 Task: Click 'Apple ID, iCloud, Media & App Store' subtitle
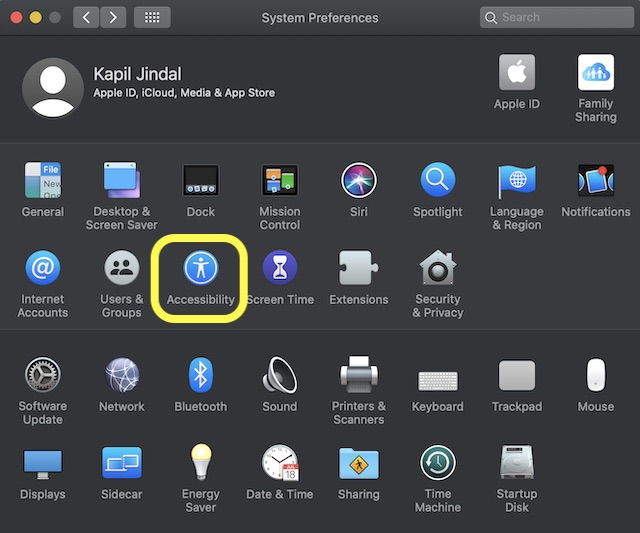(184, 93)
